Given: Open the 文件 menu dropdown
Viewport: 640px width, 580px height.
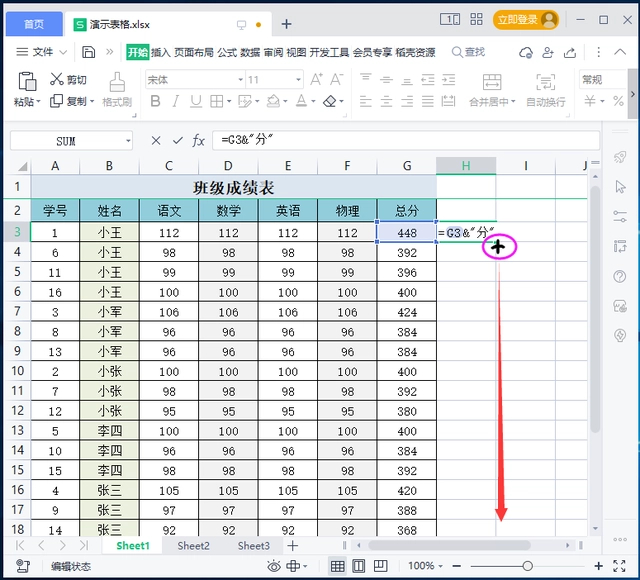Looking at the screenshot, I should click(x=43, y=52).
